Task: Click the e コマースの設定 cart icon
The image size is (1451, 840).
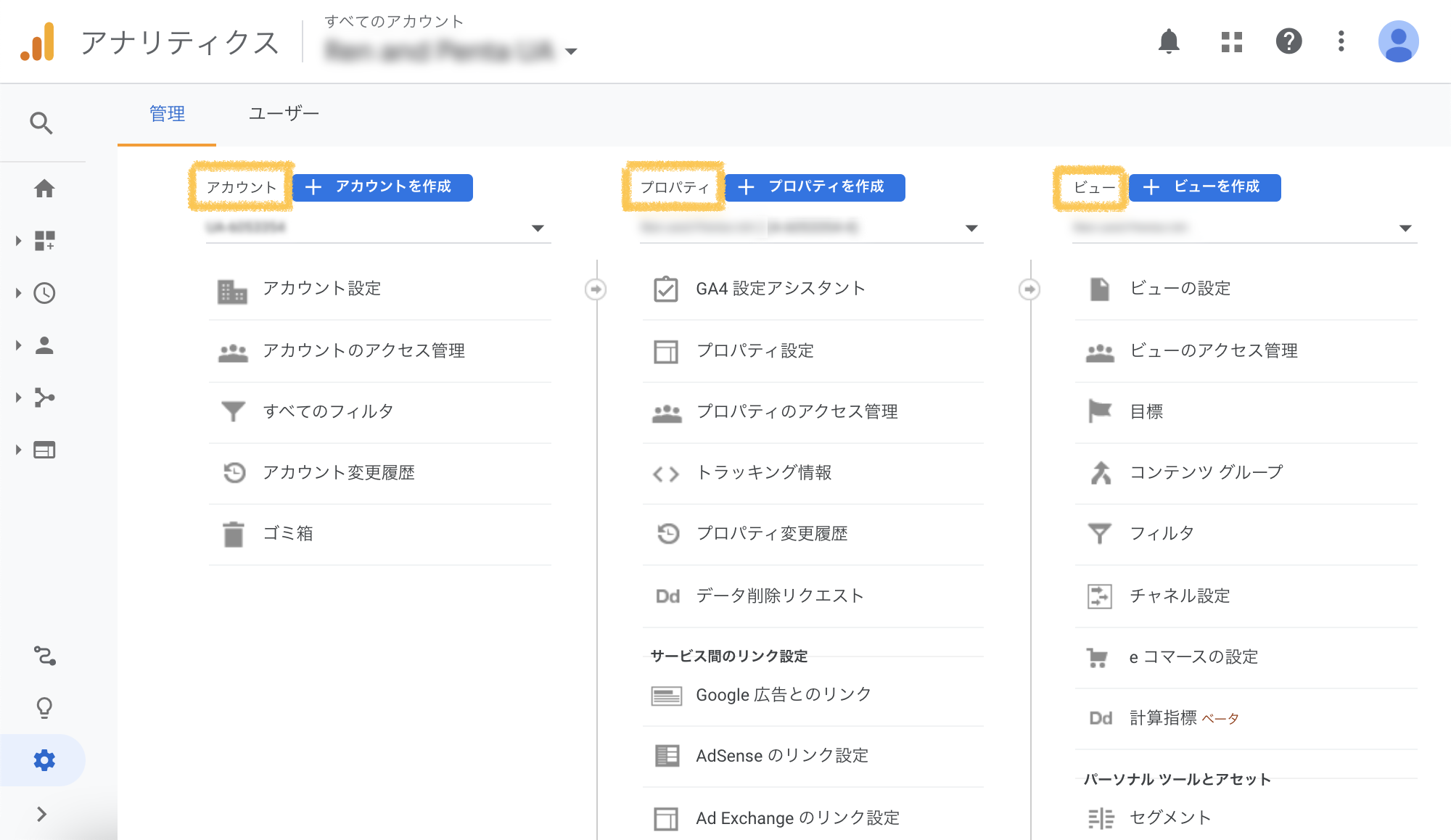Action: point(1097,658)
